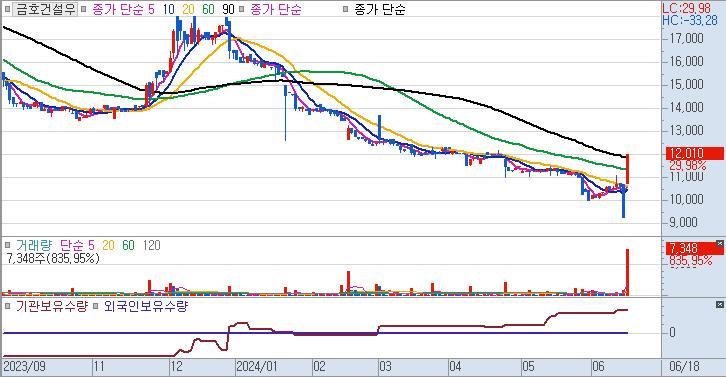The height and width of the screenshot is (377, 726).
Task: Click the 7,348주(835,95%) volume readout
Action: pyautogui.click(x=53, y=258)
